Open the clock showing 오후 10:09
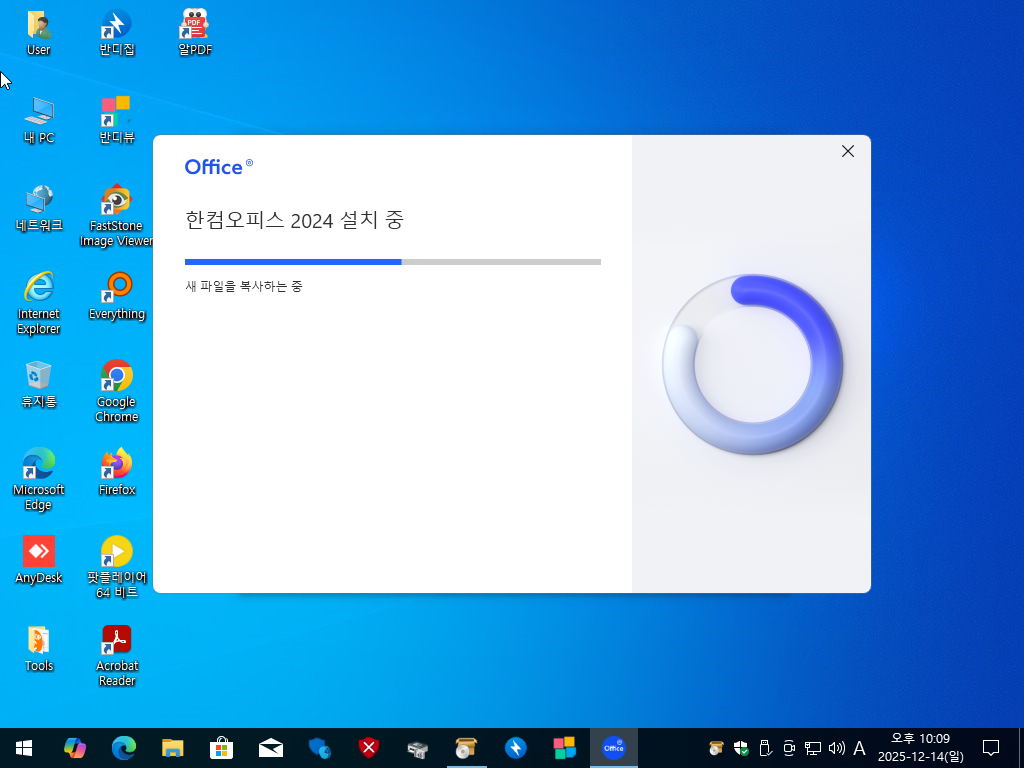This screenshot has height=768, width=1024. pyautogui.click(x=921, y=748)
